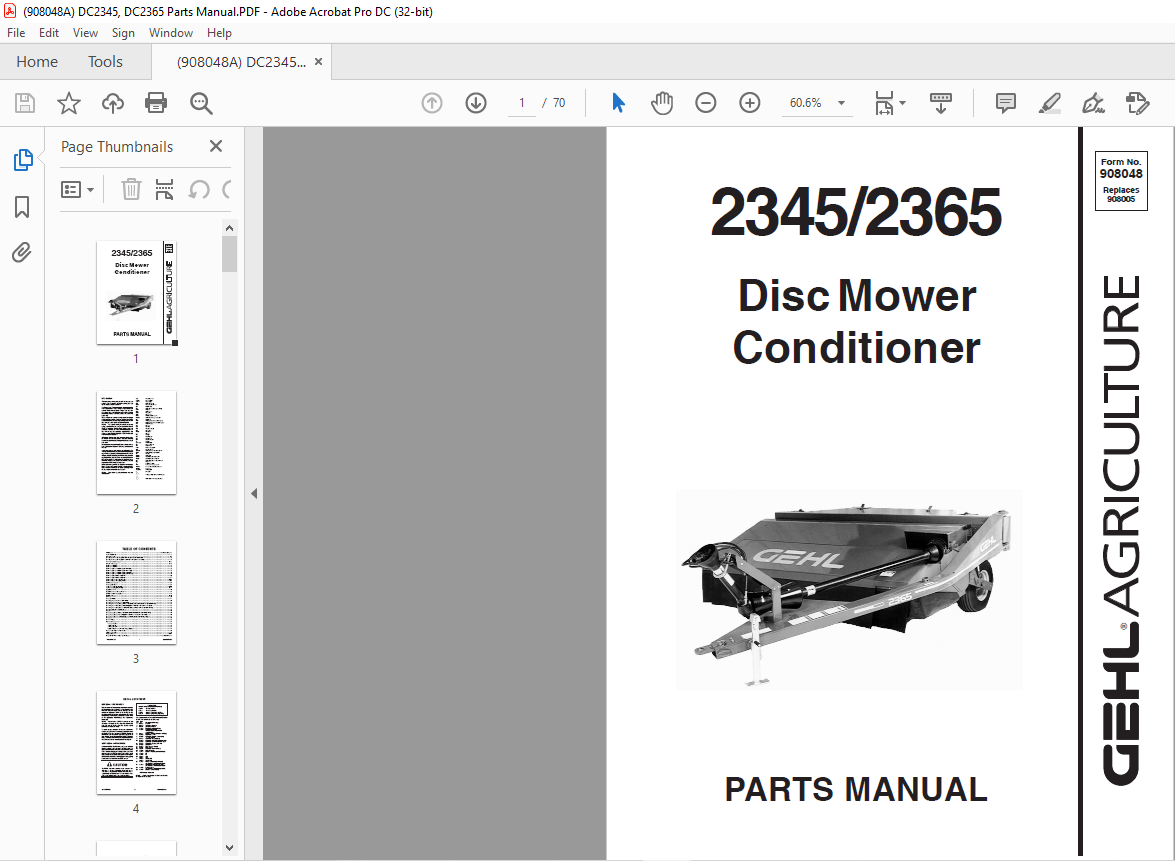The width and height of the screenshot is (1175, 861).
Task: Click the Fit page width icon
Action: pos(884,103)
